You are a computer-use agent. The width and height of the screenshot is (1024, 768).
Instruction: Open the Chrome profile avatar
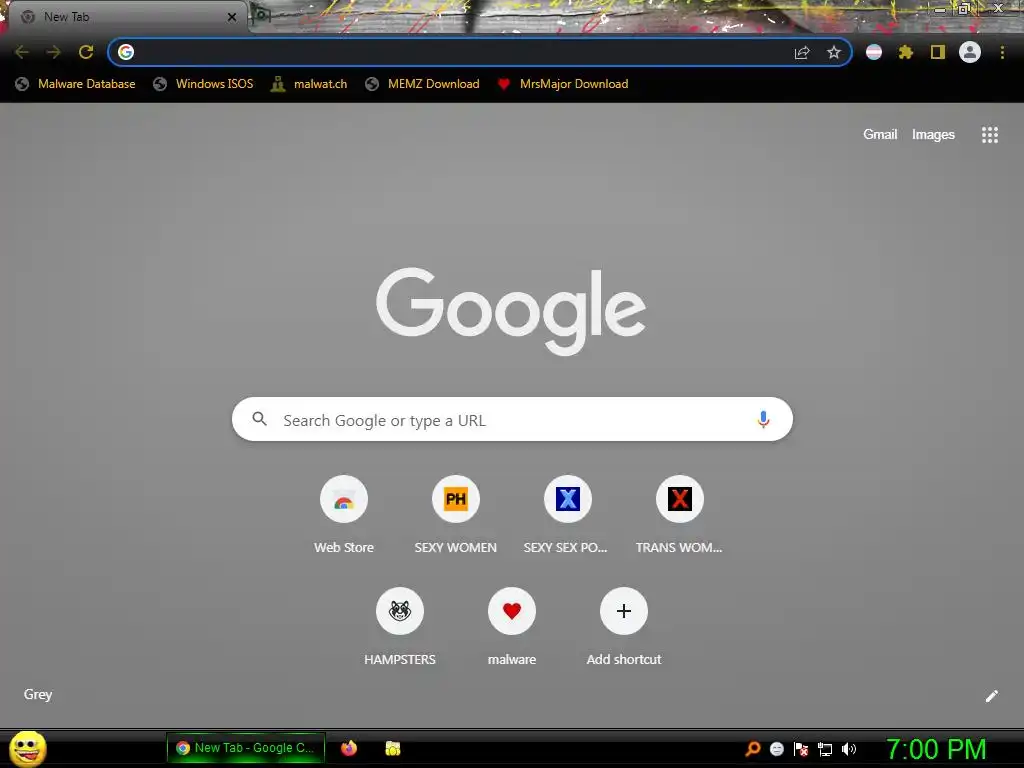click(x=970, y=52)
